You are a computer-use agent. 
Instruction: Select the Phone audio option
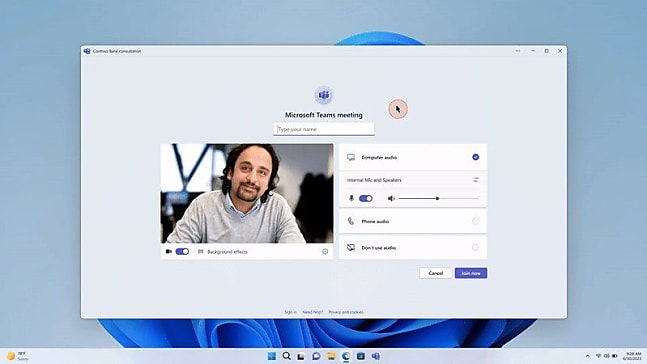pyautogui.click(x=413, y=221)
